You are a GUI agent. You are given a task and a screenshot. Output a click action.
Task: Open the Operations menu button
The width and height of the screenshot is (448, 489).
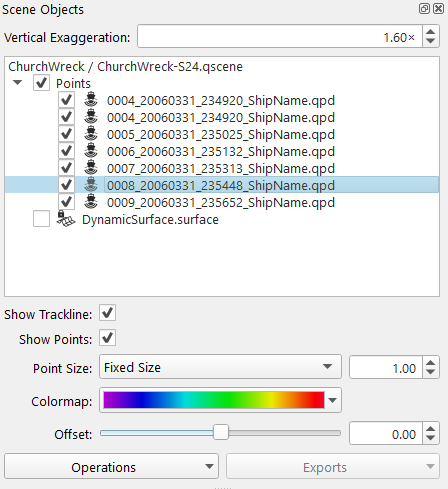point(111,466)
